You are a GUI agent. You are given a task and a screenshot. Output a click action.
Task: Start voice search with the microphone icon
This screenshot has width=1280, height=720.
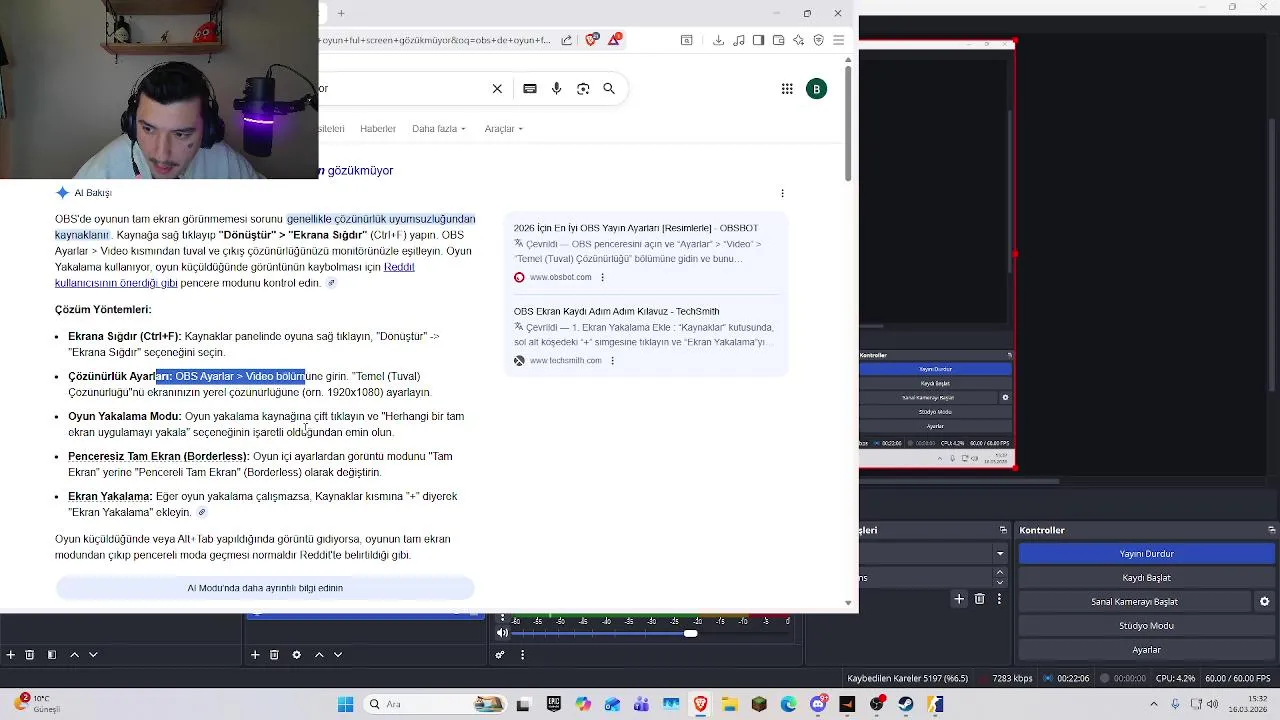556,88
